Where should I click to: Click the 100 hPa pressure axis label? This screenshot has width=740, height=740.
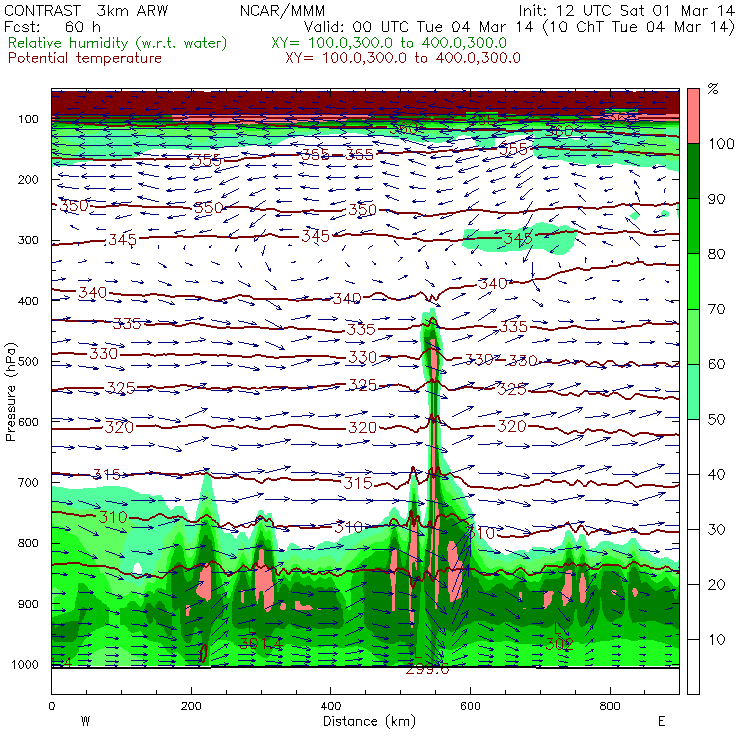28,119
